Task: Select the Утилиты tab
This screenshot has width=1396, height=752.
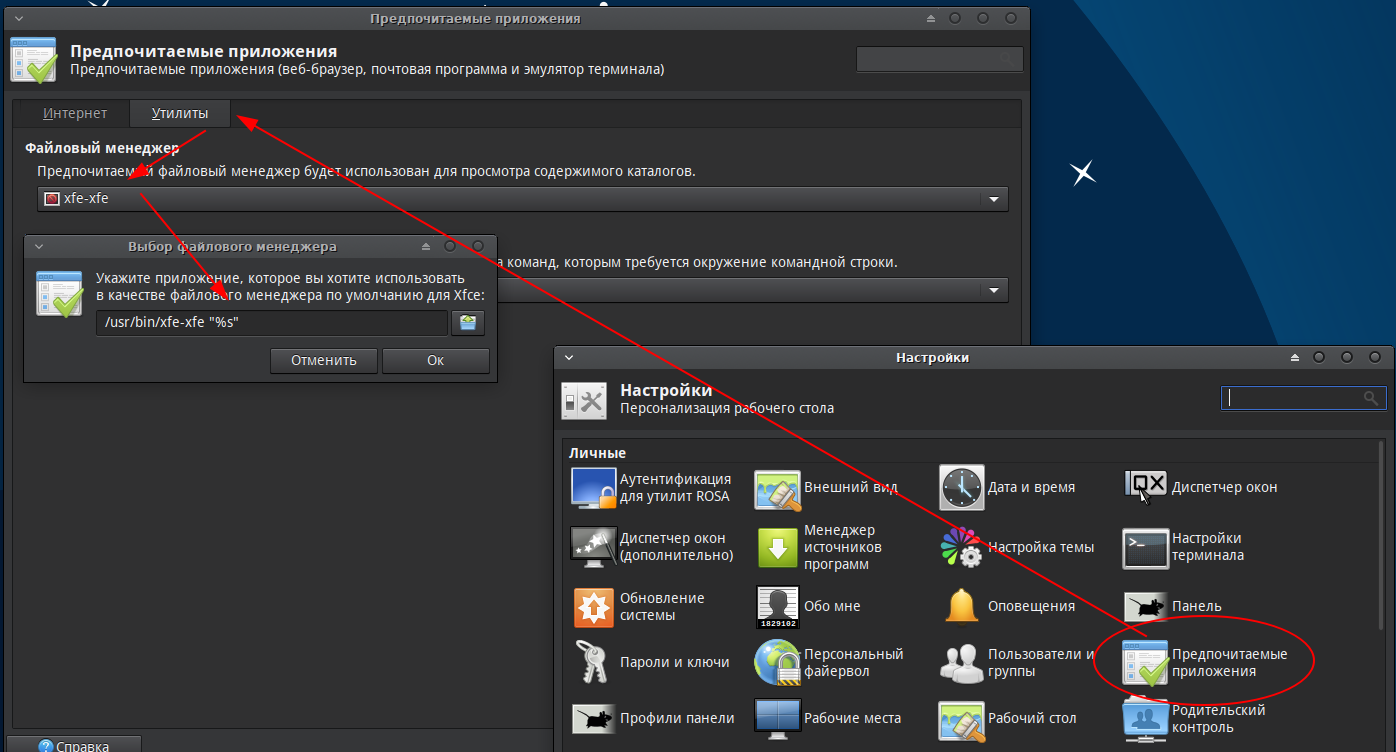Action: click(180, 114)
